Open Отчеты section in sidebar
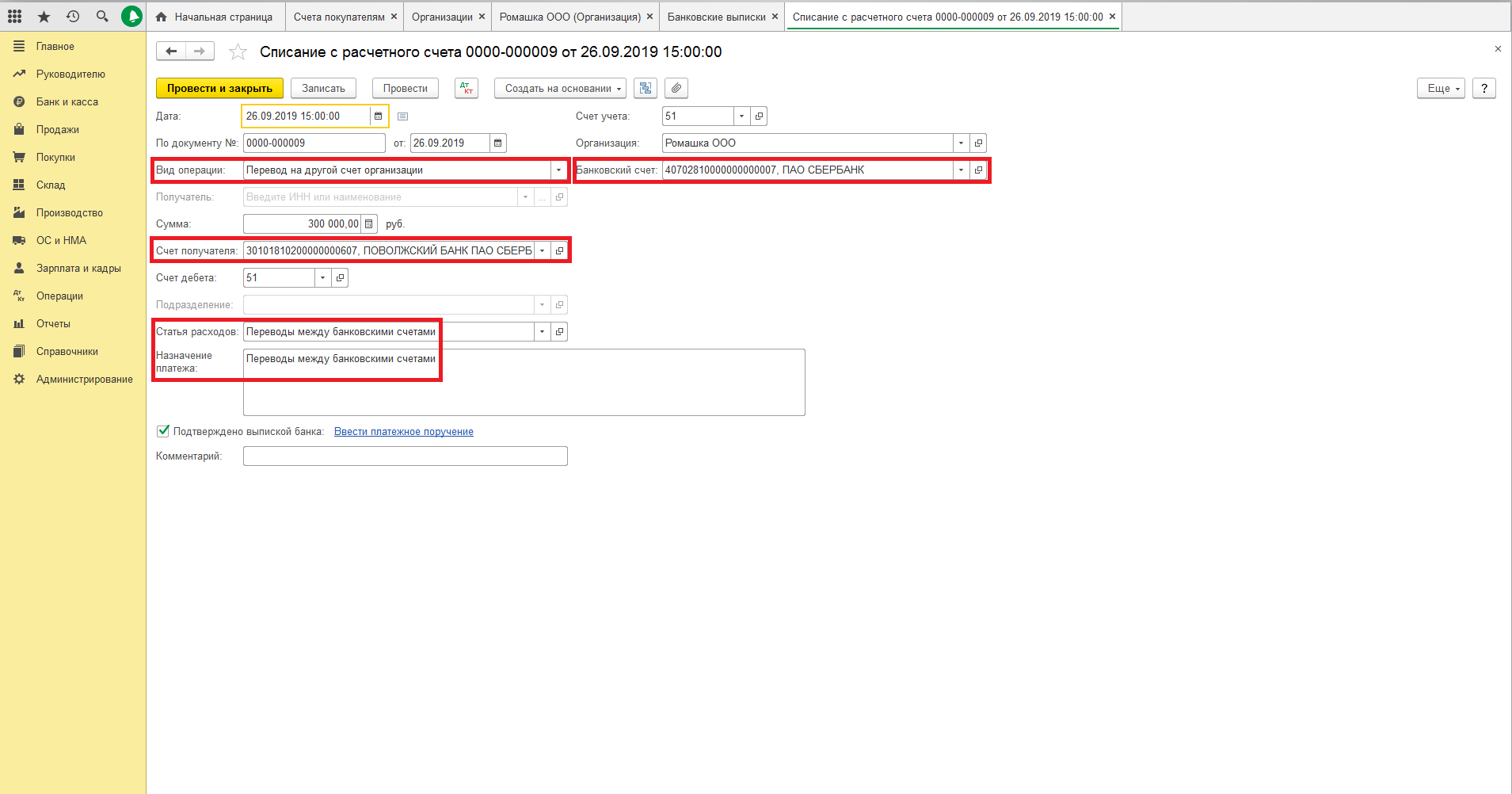Screen dimensions: 1512x794 tap(53, 323)
